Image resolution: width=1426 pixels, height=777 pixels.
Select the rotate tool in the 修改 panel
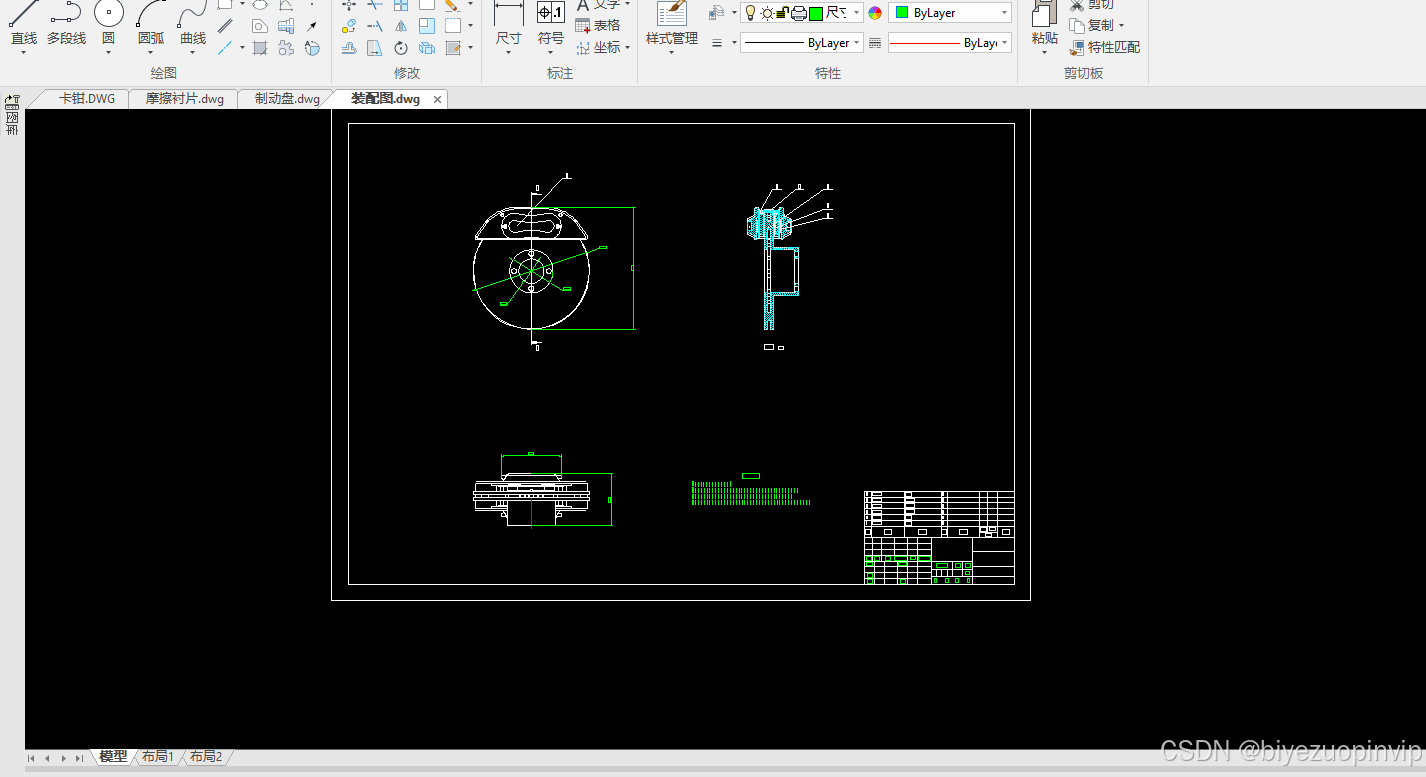401,48
